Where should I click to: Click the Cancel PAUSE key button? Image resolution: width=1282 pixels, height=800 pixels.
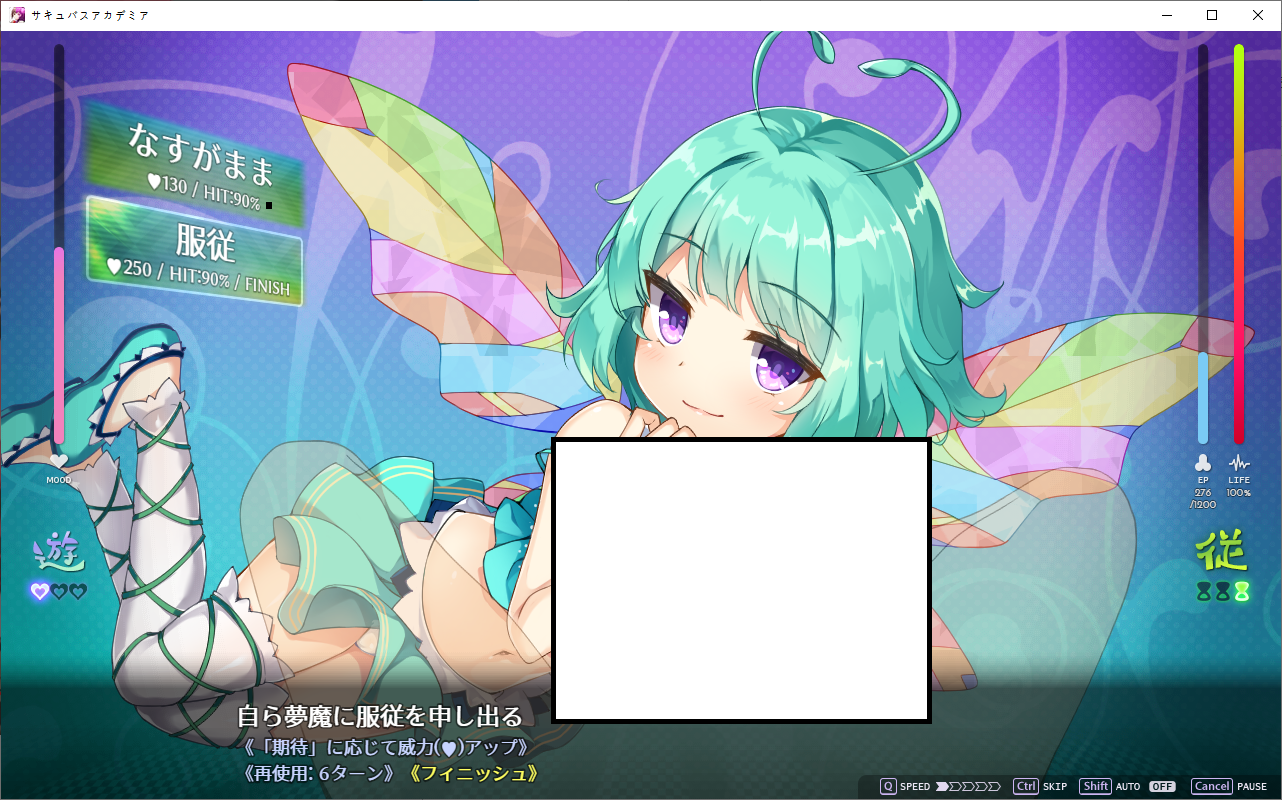point(1211,786)
